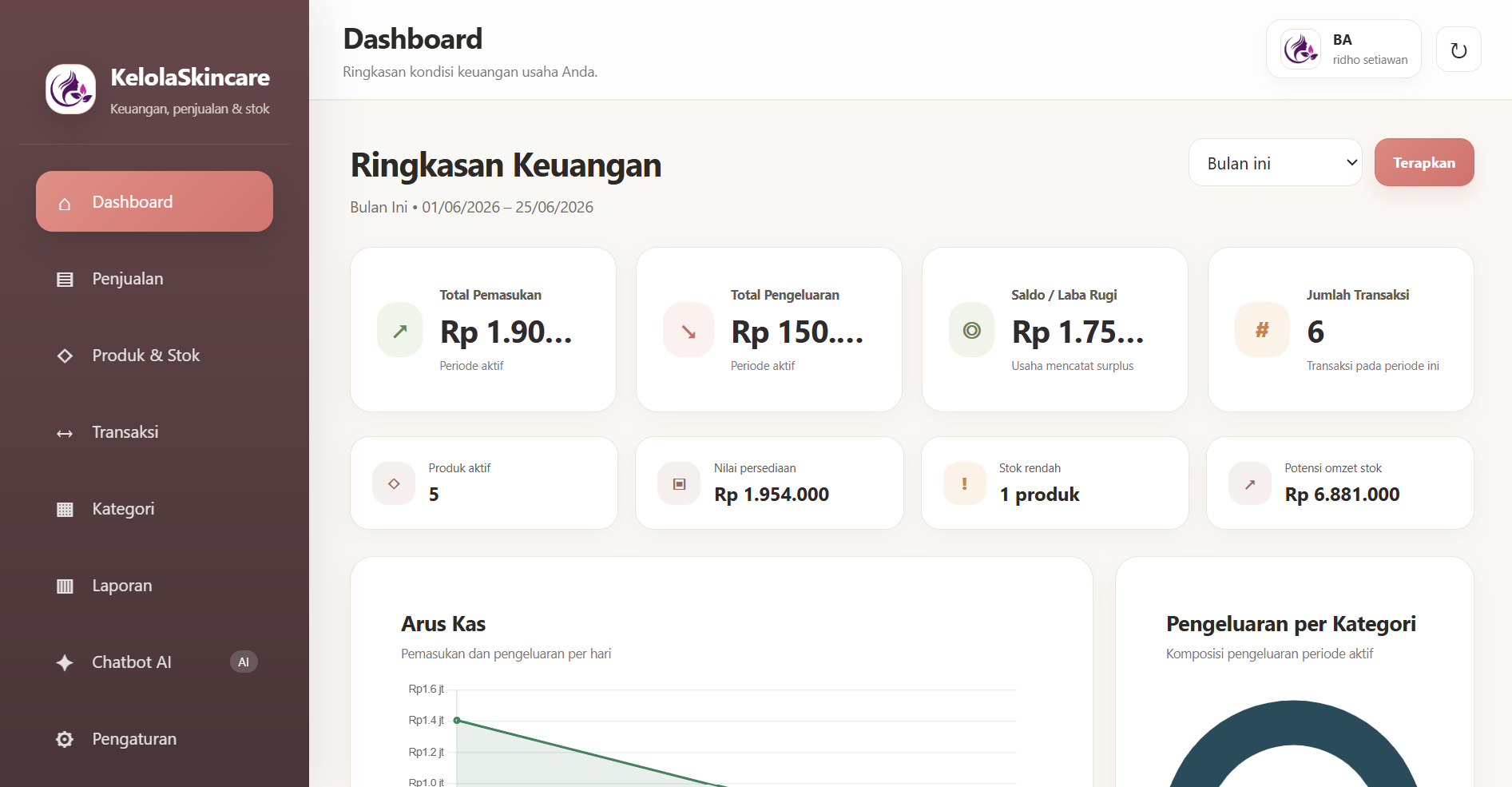
Task: Click the Transaksi arrows icon
Action: 65,433
